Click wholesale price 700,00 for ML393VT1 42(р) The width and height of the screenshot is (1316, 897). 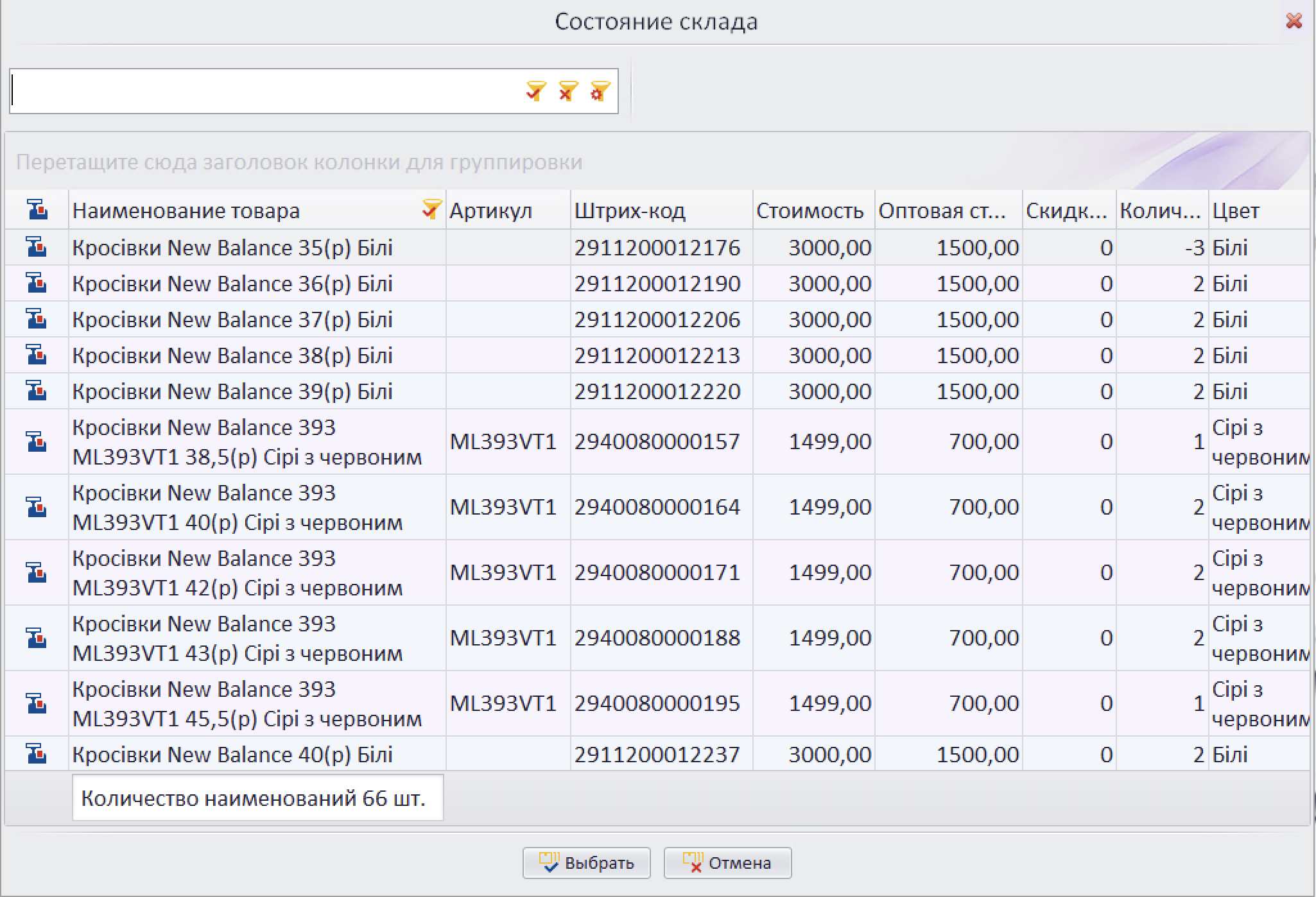tap(984, 572)
